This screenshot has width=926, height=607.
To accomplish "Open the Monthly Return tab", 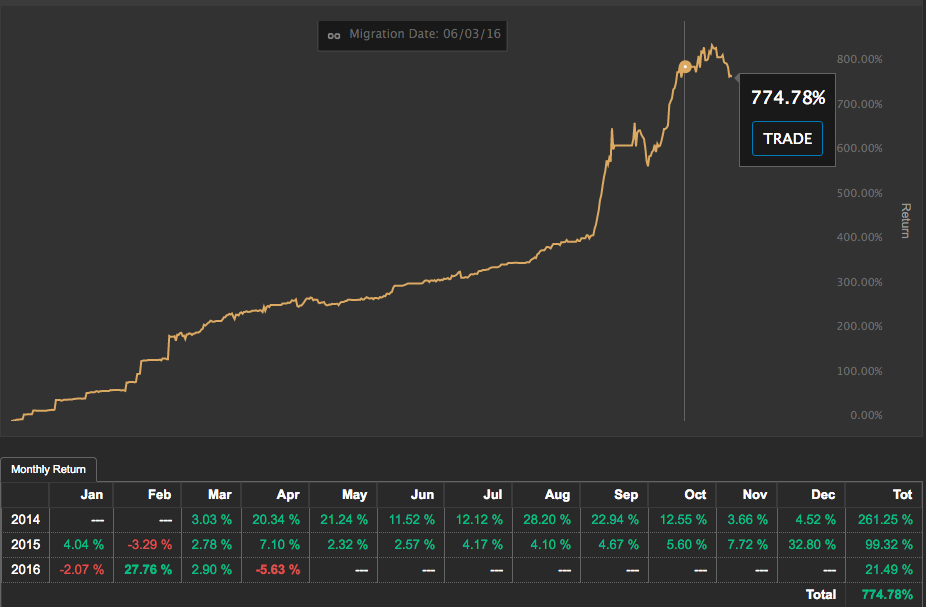I will tap(48, 469).
